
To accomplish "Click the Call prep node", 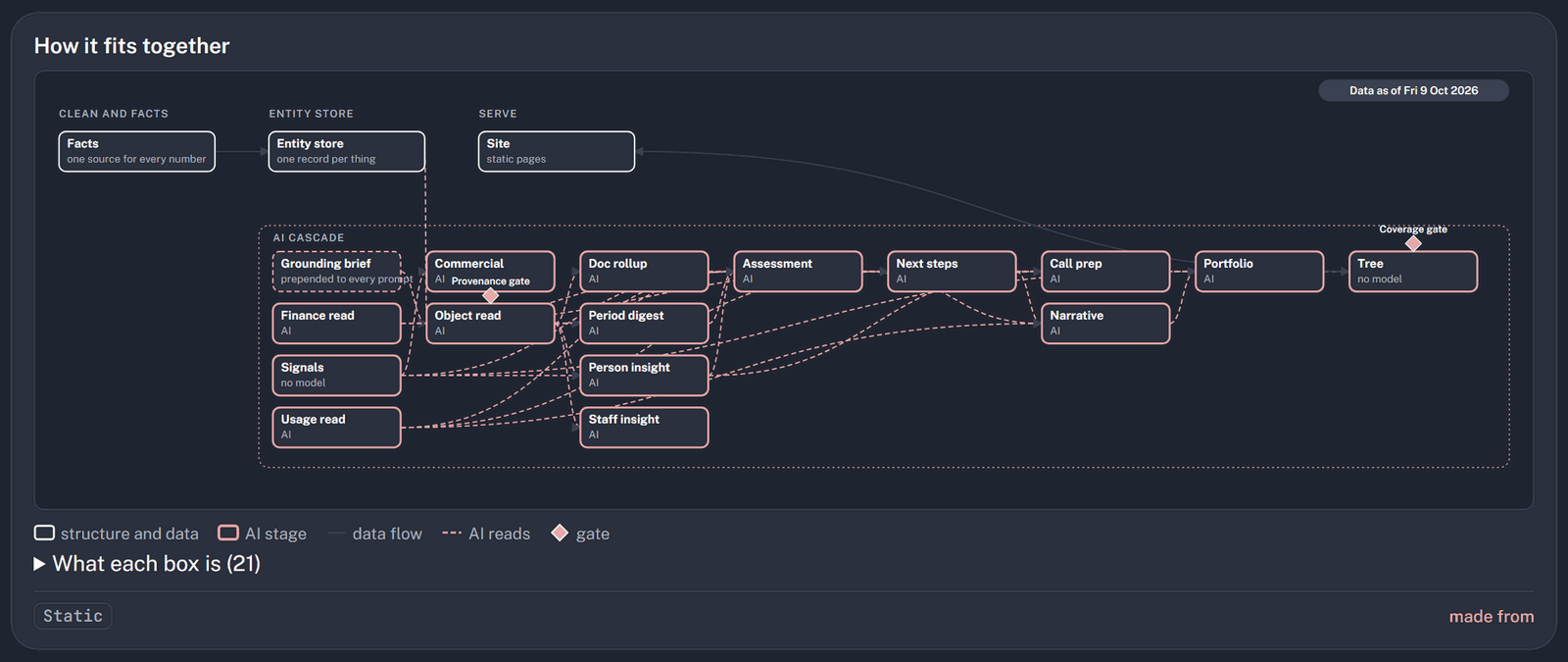I will click(x=1105, y=272).
